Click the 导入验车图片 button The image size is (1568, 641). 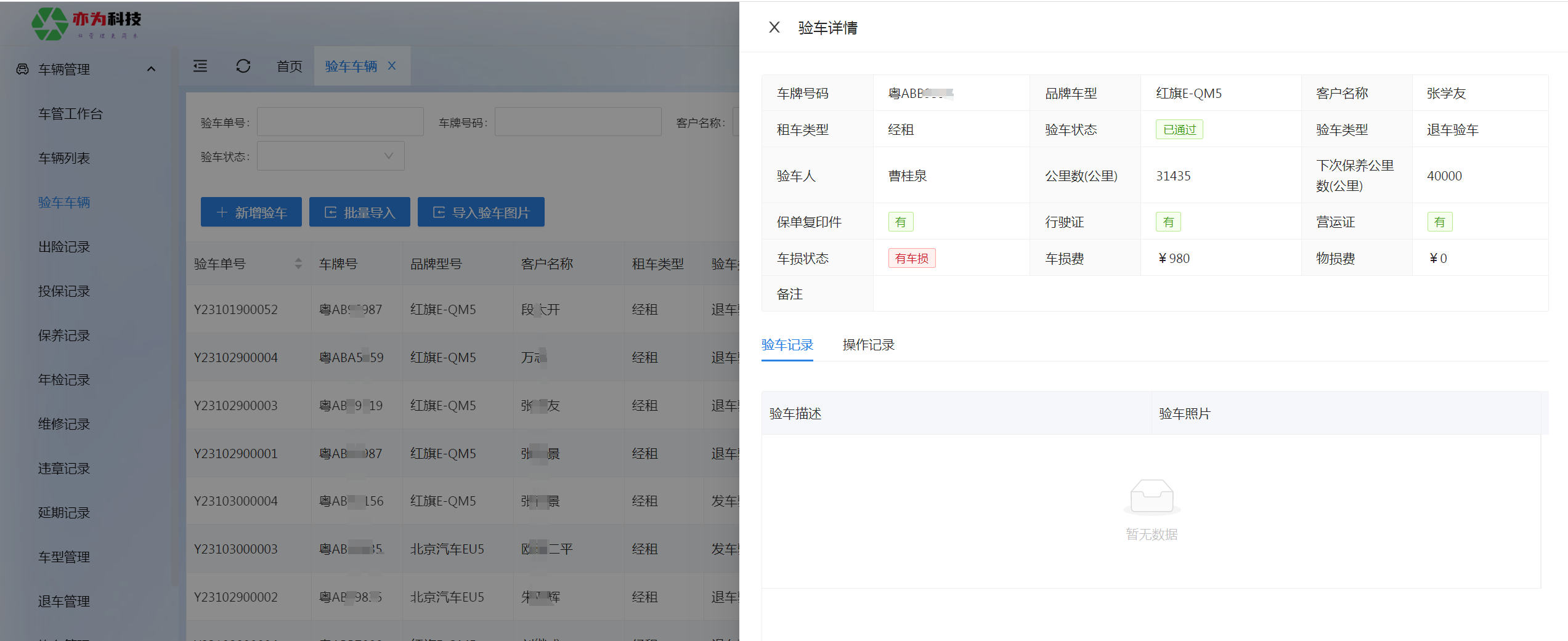pos(481,212)
